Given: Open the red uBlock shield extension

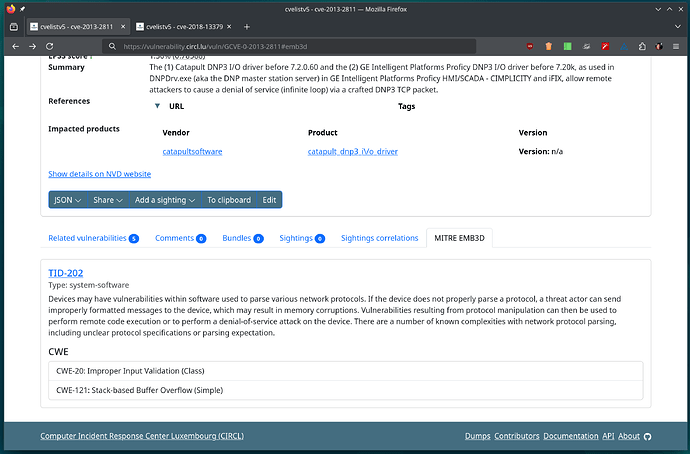Looking at the screenshot, I should coord(530,46).
